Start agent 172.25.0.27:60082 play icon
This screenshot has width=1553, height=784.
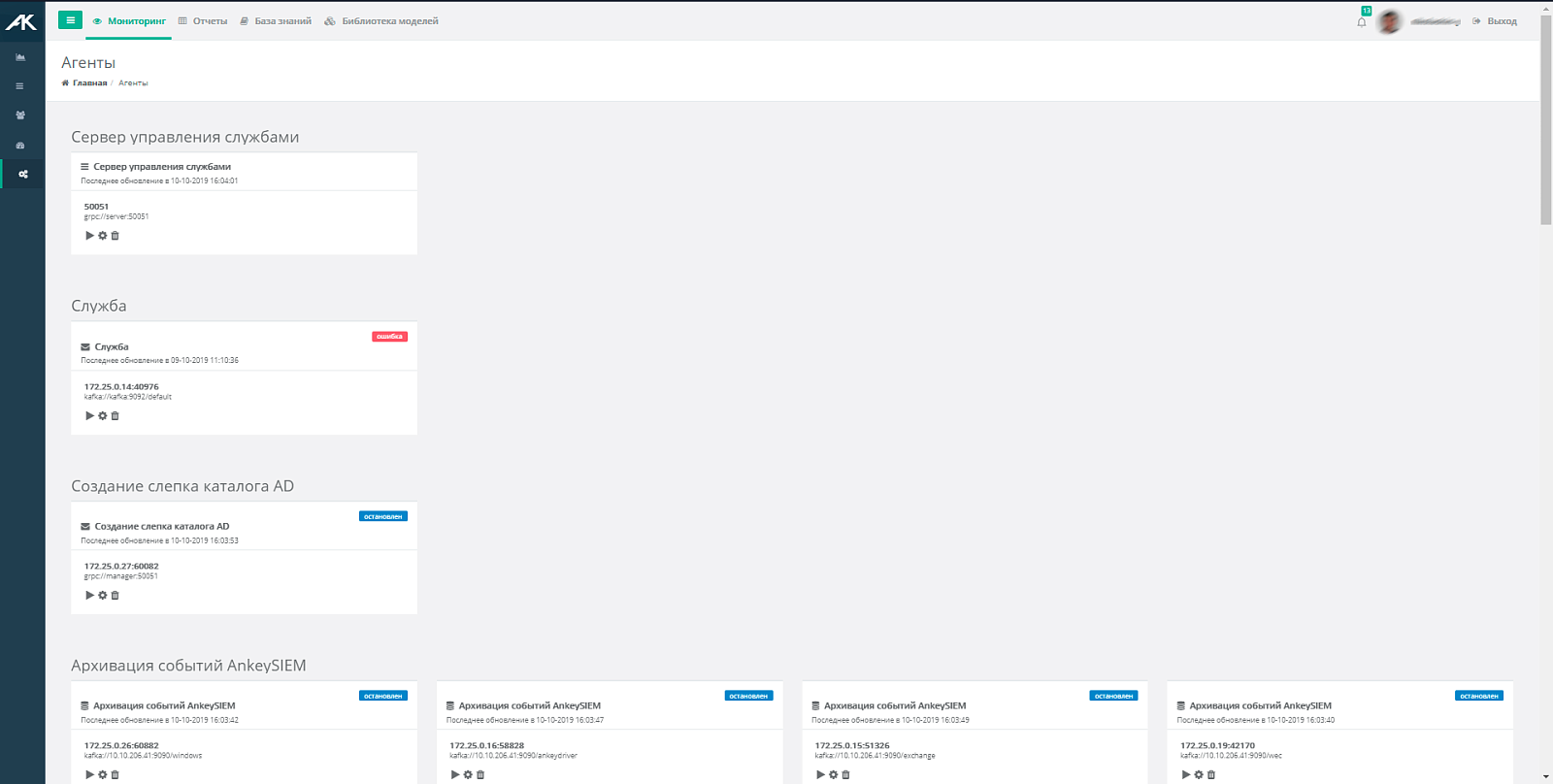[89, 596]
